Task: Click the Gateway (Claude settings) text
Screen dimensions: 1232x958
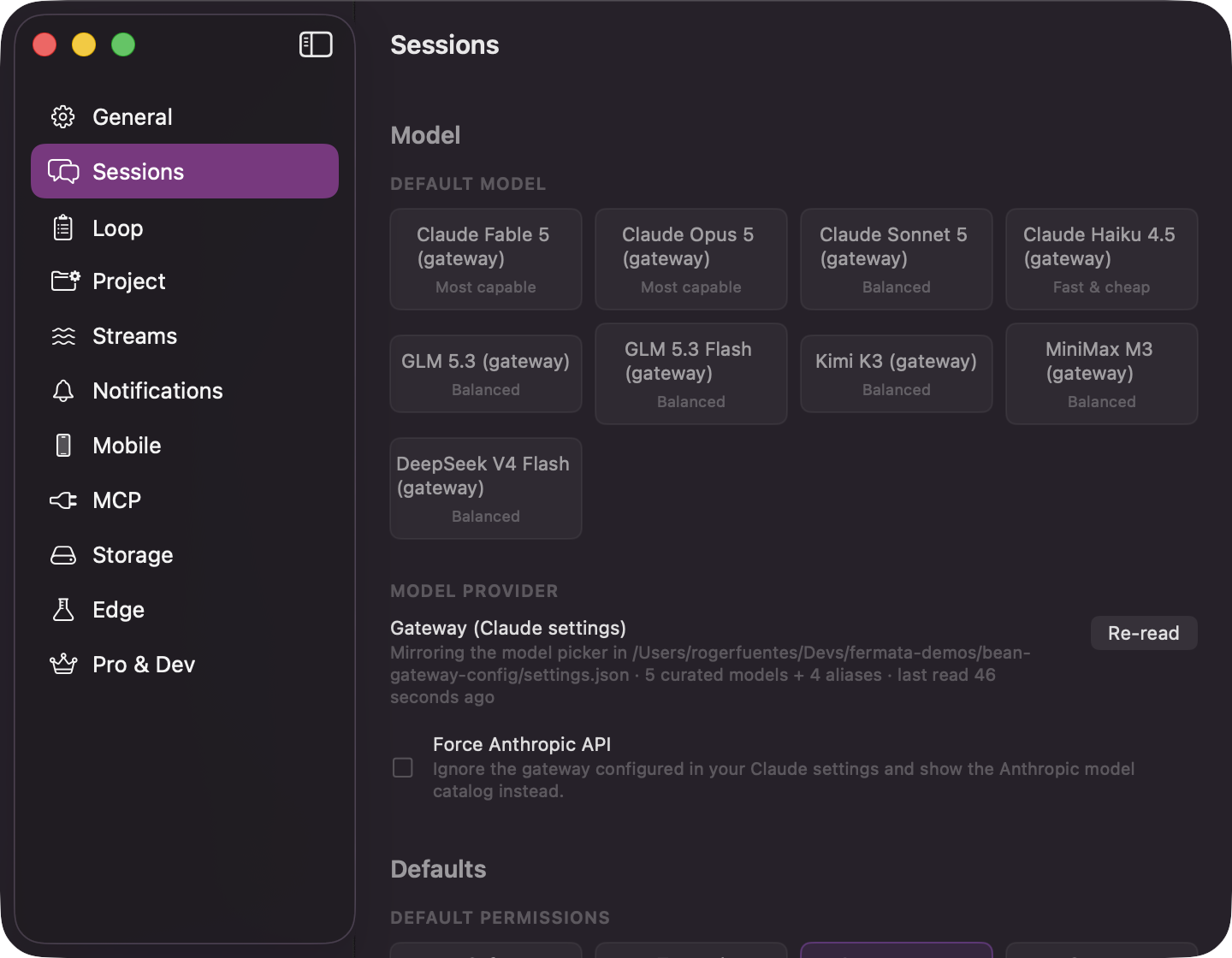Action: 508,628
